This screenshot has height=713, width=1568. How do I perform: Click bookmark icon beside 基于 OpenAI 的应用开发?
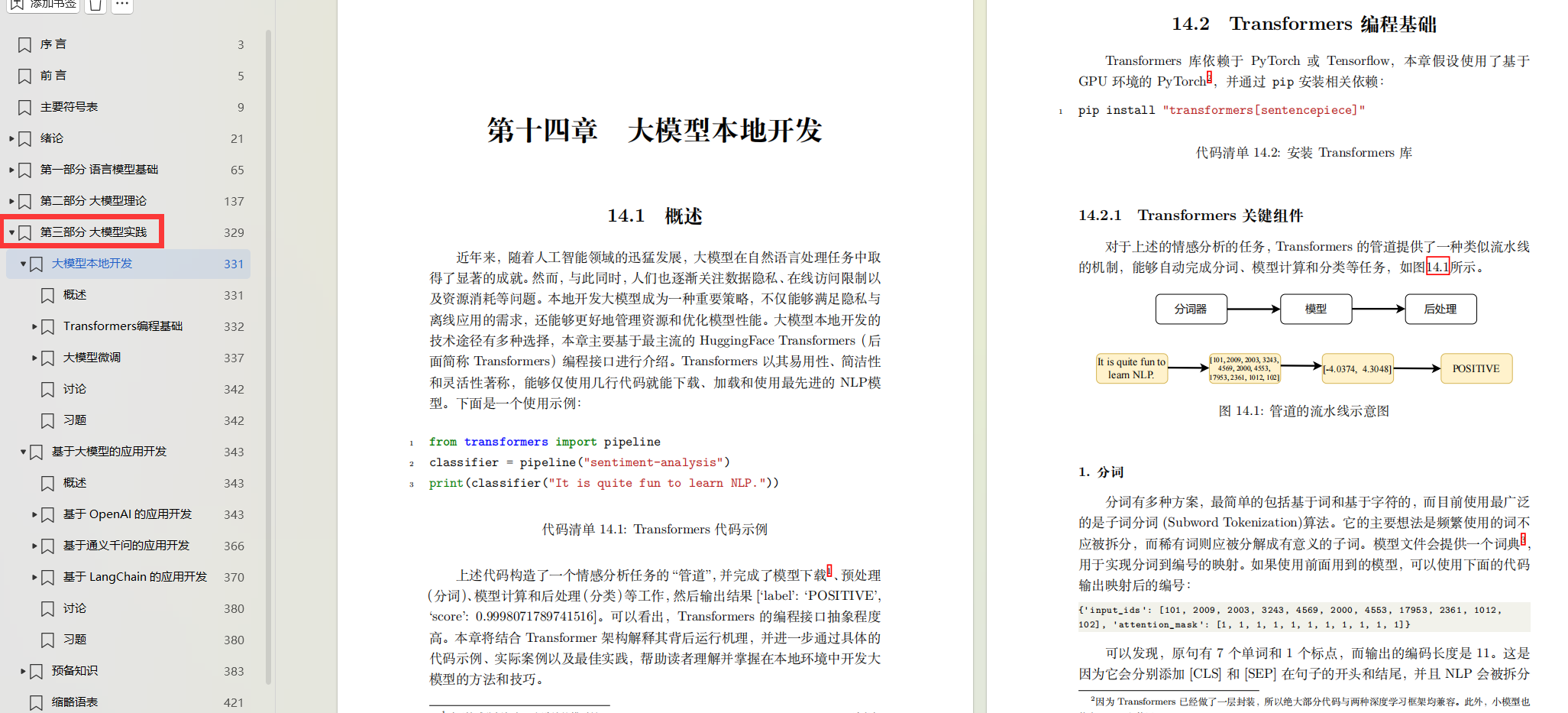coord(47,515)
